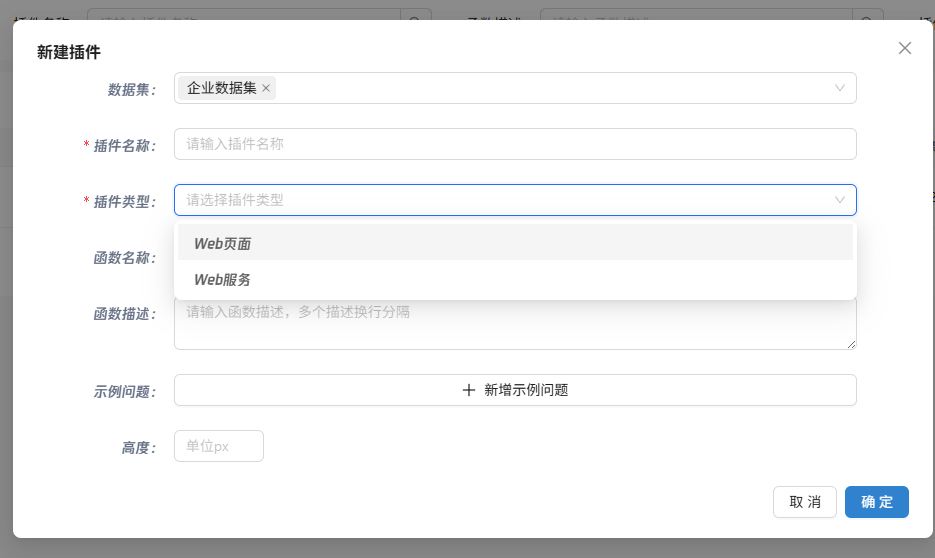This screenshot has width=935, height=558.
Task: Focus the 函数描述 text area
Action: [515, 323]
